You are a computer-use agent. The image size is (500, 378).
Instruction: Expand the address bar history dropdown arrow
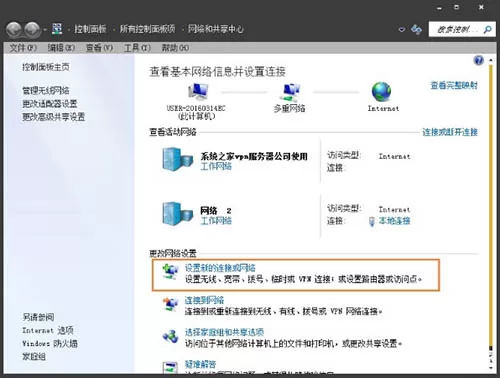click(x=402, y=30)
